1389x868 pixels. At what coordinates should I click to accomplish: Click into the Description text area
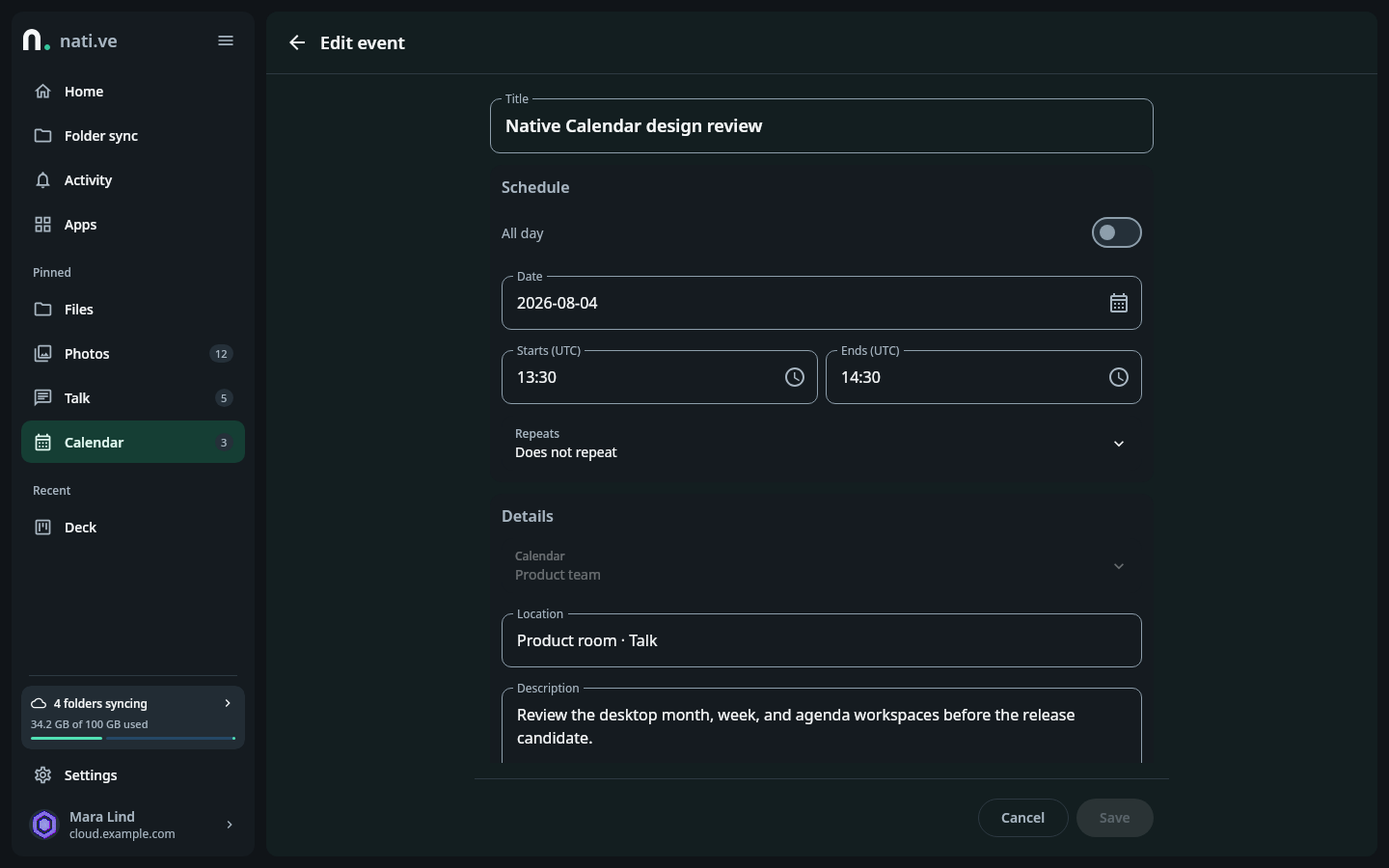coord(822,726)
